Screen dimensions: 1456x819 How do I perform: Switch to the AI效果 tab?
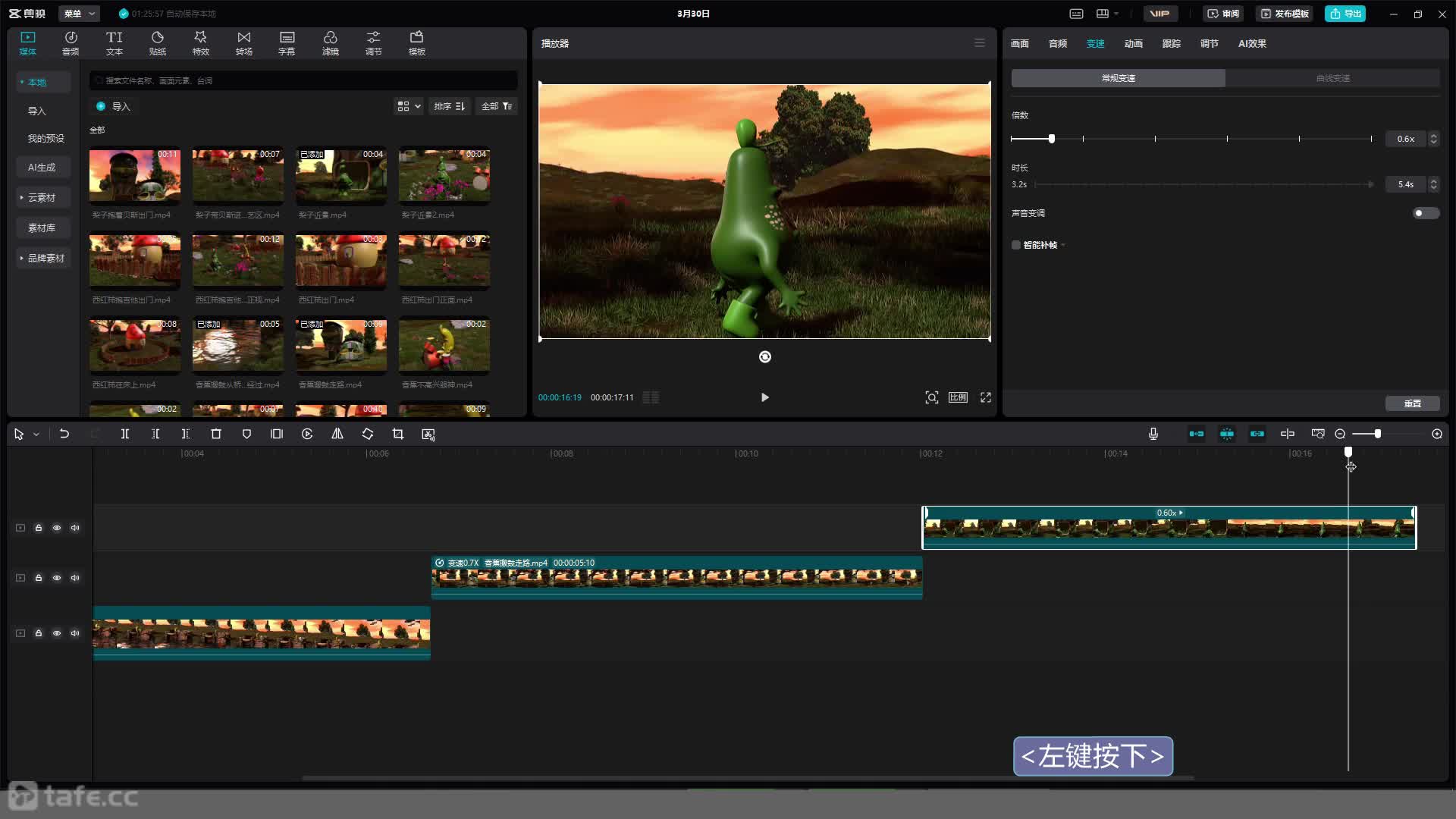[1252, 43]
